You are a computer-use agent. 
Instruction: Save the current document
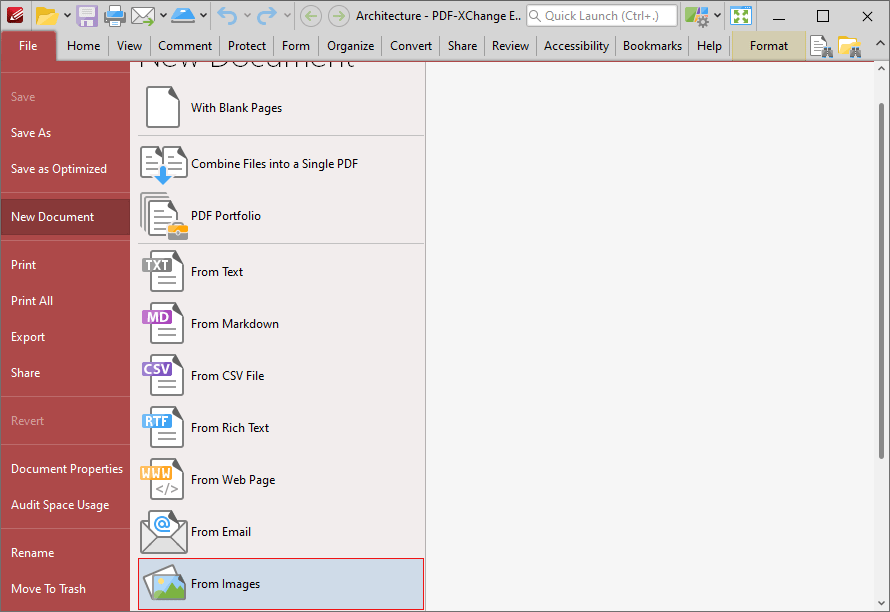point(86,15)
